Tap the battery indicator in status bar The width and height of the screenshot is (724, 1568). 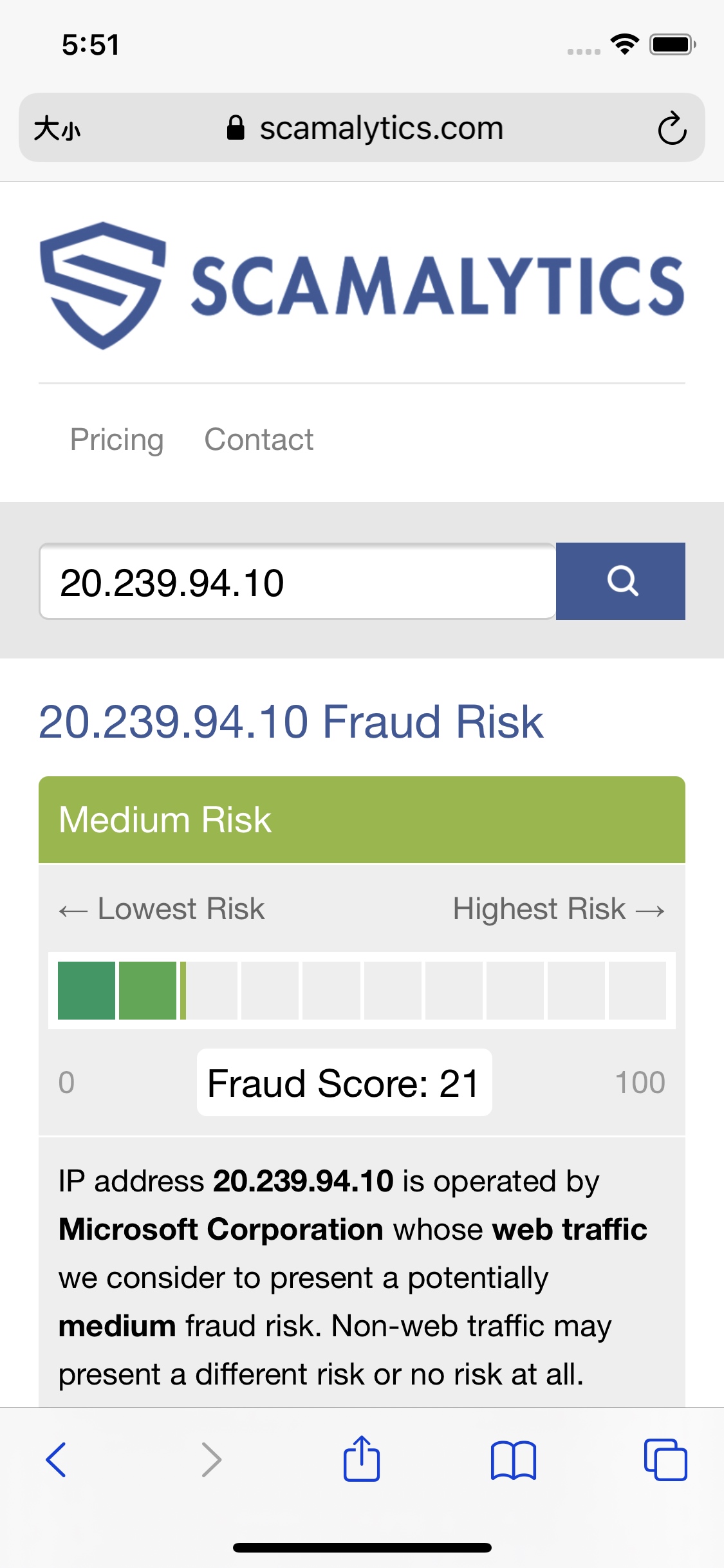pos(673,44)
